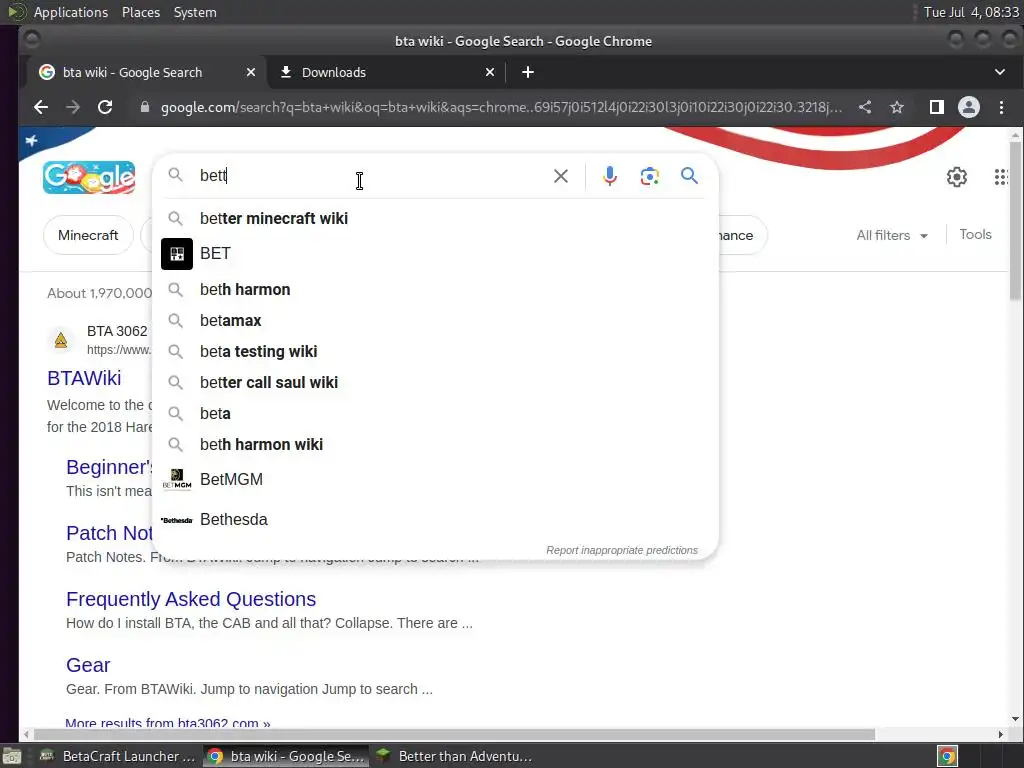Start voice search with the microphone icon
This screenshot has height=768, width=1024.
tap(609, 176)
